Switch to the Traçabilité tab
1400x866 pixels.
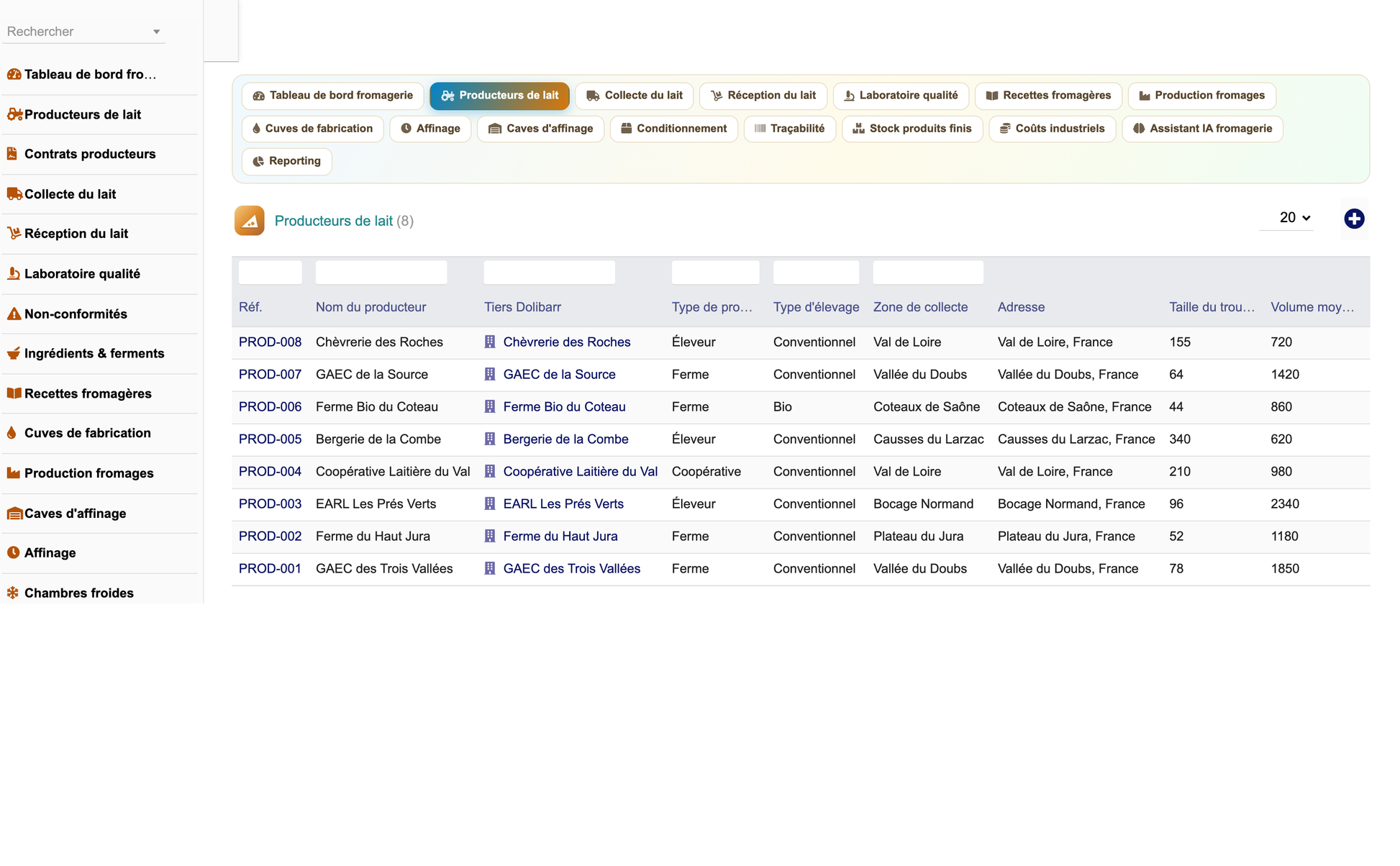tap(789, 129)
